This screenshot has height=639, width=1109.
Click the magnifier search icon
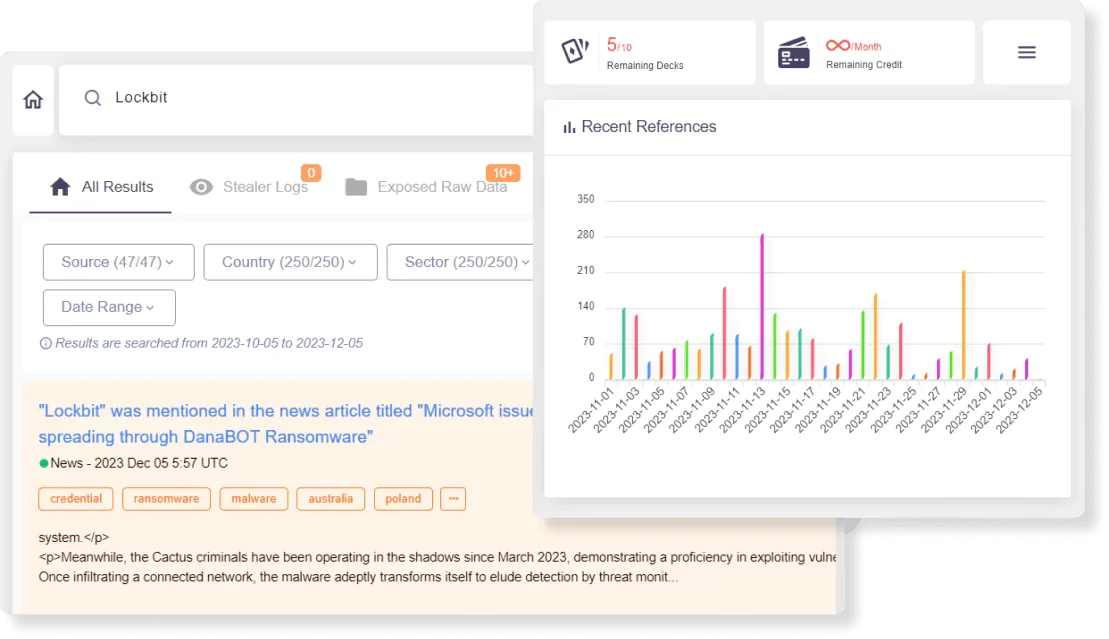click(x=92, y=98)
